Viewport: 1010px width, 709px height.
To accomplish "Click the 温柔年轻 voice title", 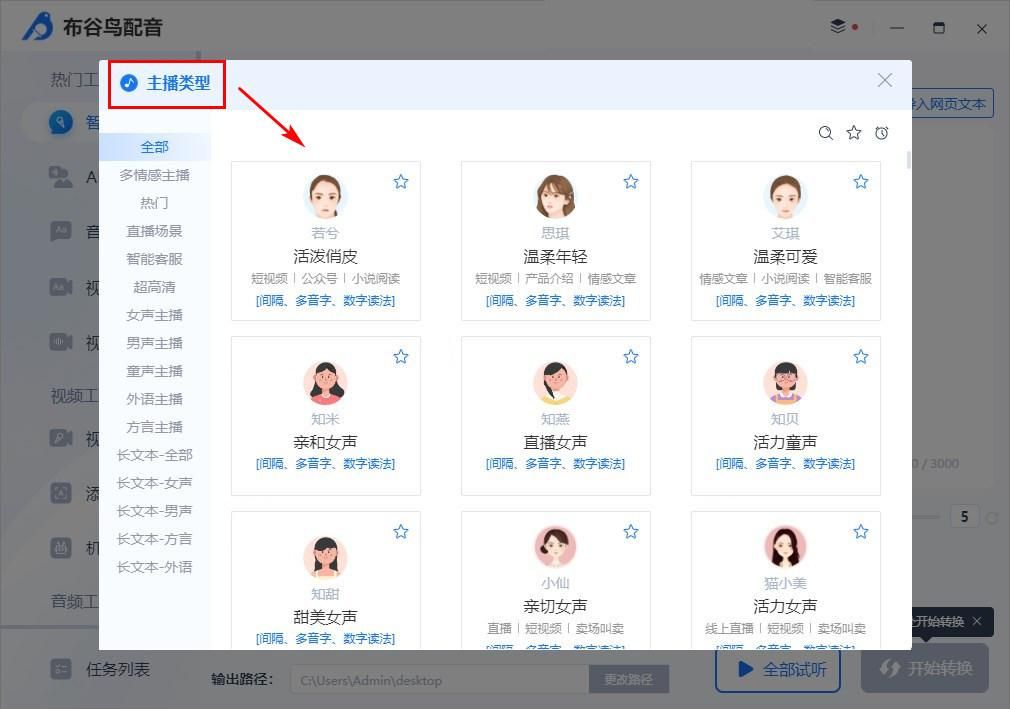I will tap(555, 256).
